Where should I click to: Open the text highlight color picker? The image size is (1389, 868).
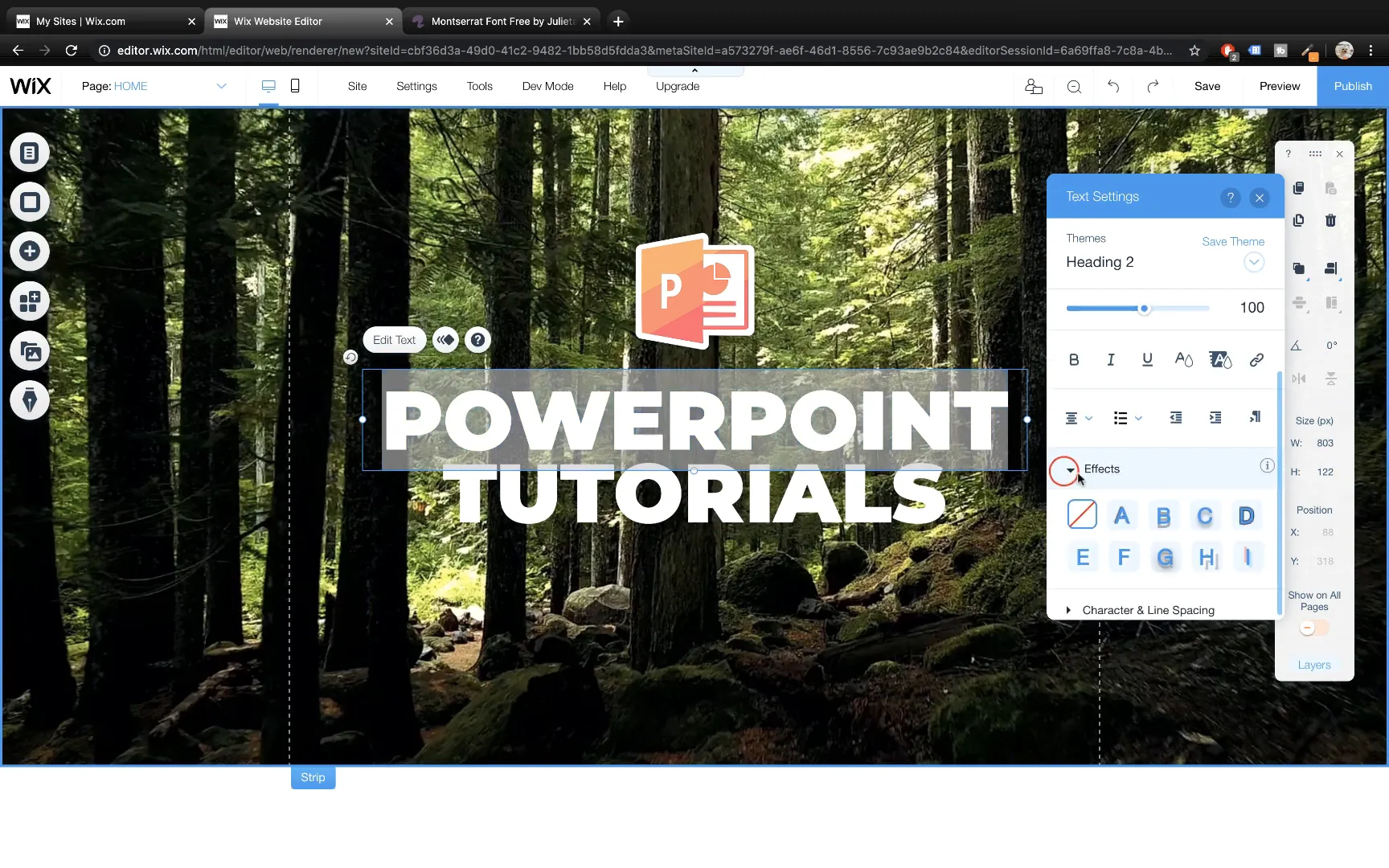[1220, 360]
